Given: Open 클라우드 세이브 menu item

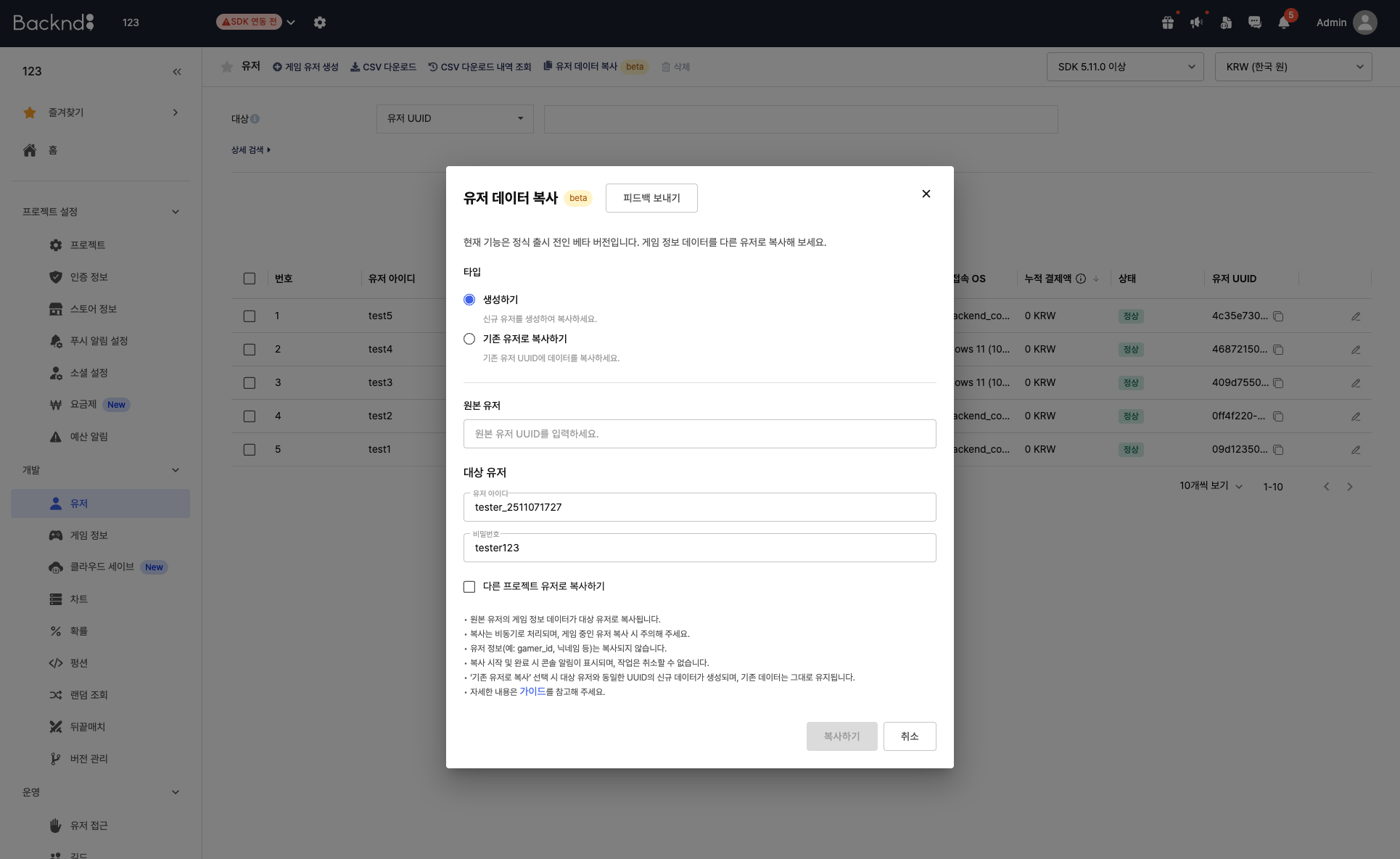Looking at the screenshot, I should pyautogui.click(x=102, y=567).
